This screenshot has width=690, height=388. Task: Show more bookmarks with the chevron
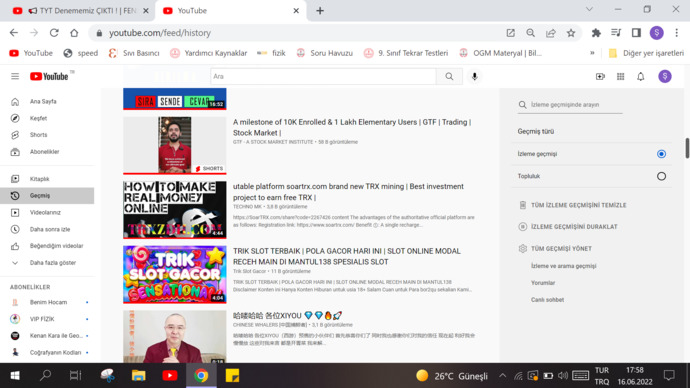[592, 53]
